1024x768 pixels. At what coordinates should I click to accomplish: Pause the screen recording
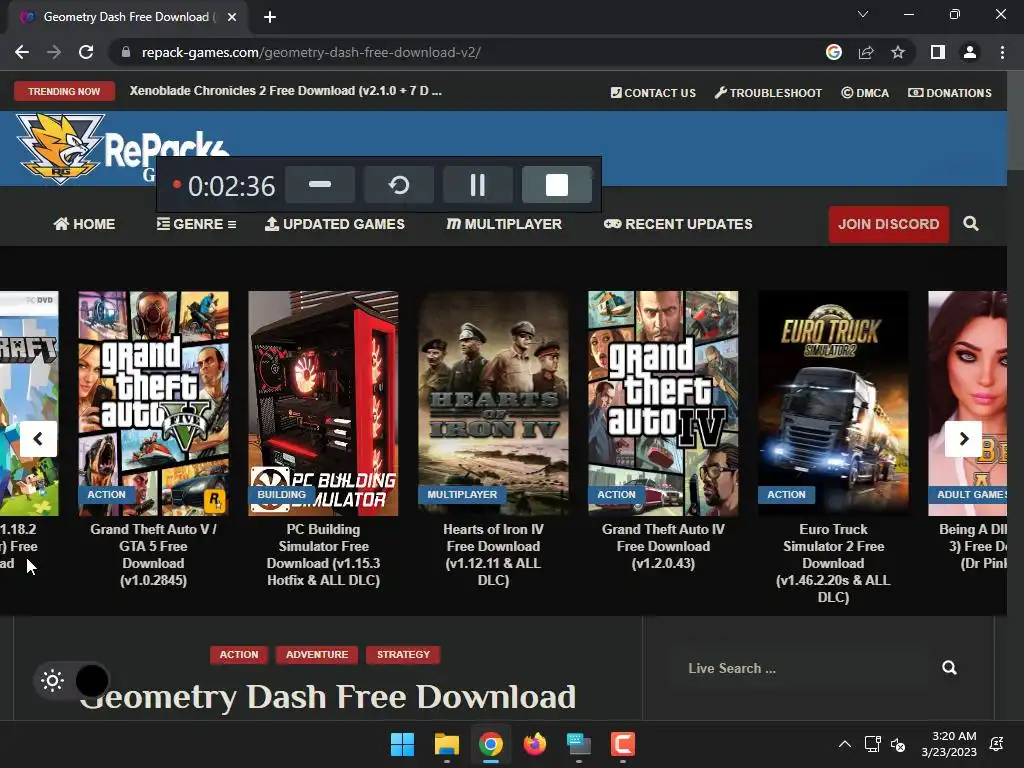[x=478, y=185]
